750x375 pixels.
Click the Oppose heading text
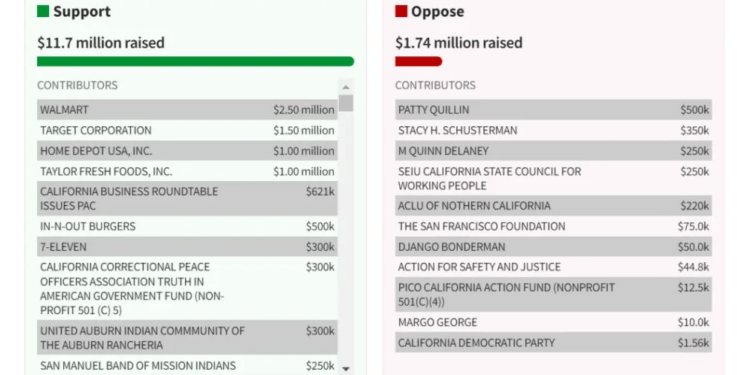[438, 11]
